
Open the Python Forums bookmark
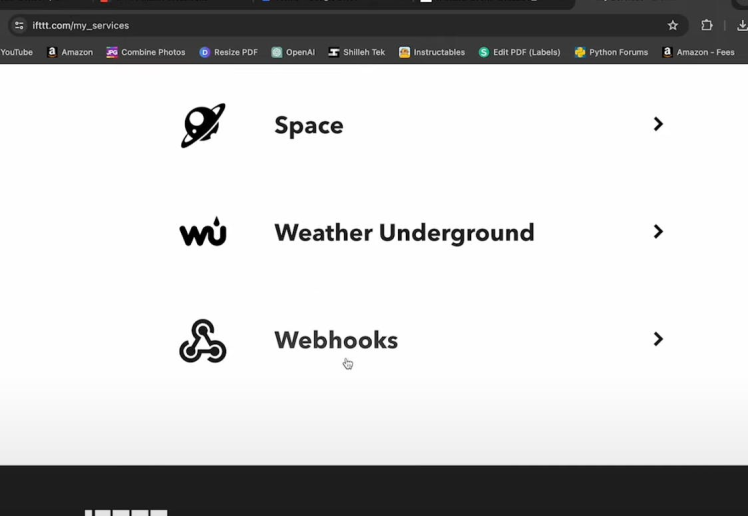click(612, 52)
